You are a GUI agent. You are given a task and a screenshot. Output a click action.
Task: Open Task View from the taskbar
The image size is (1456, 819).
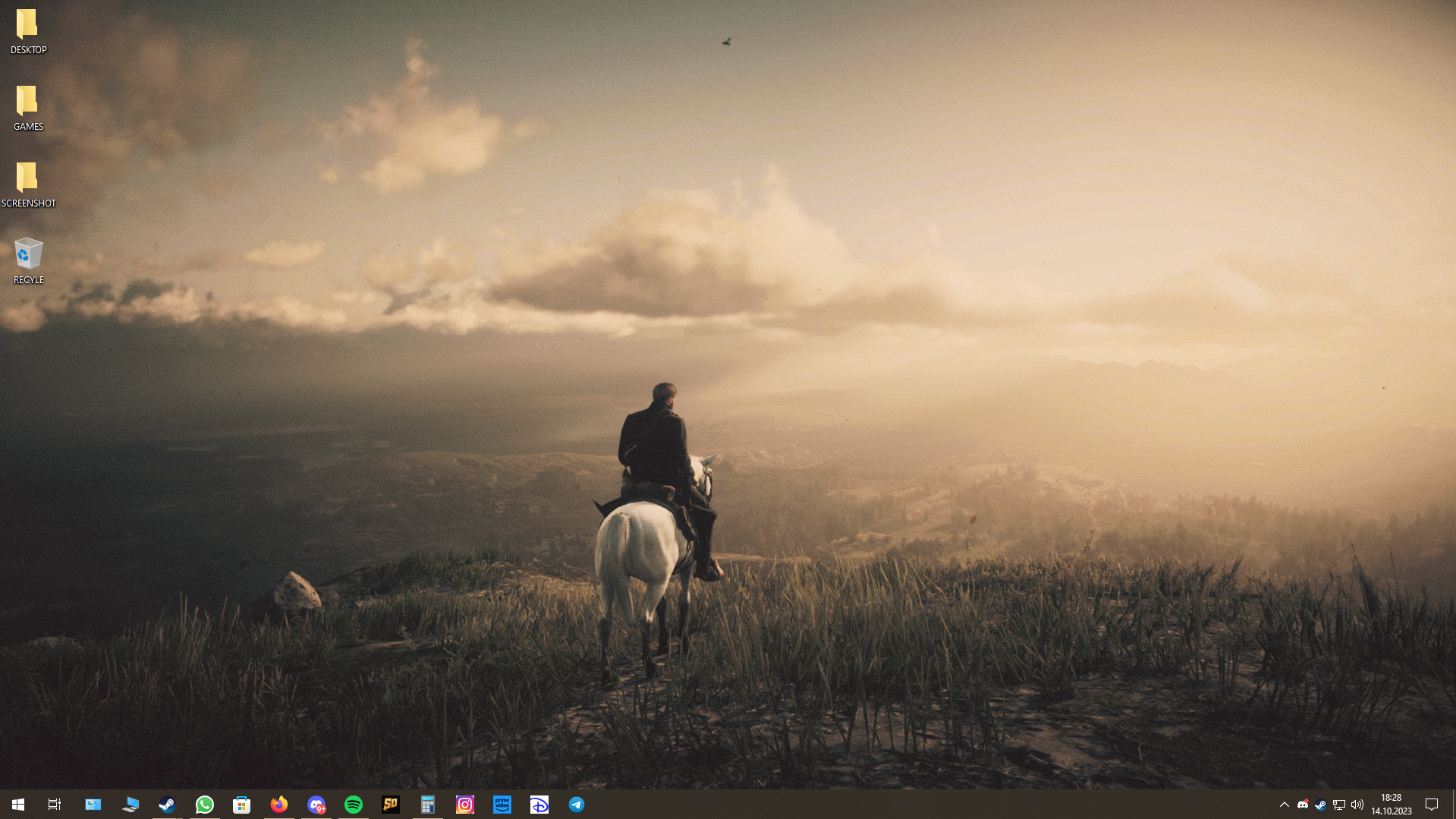[55, 805]
